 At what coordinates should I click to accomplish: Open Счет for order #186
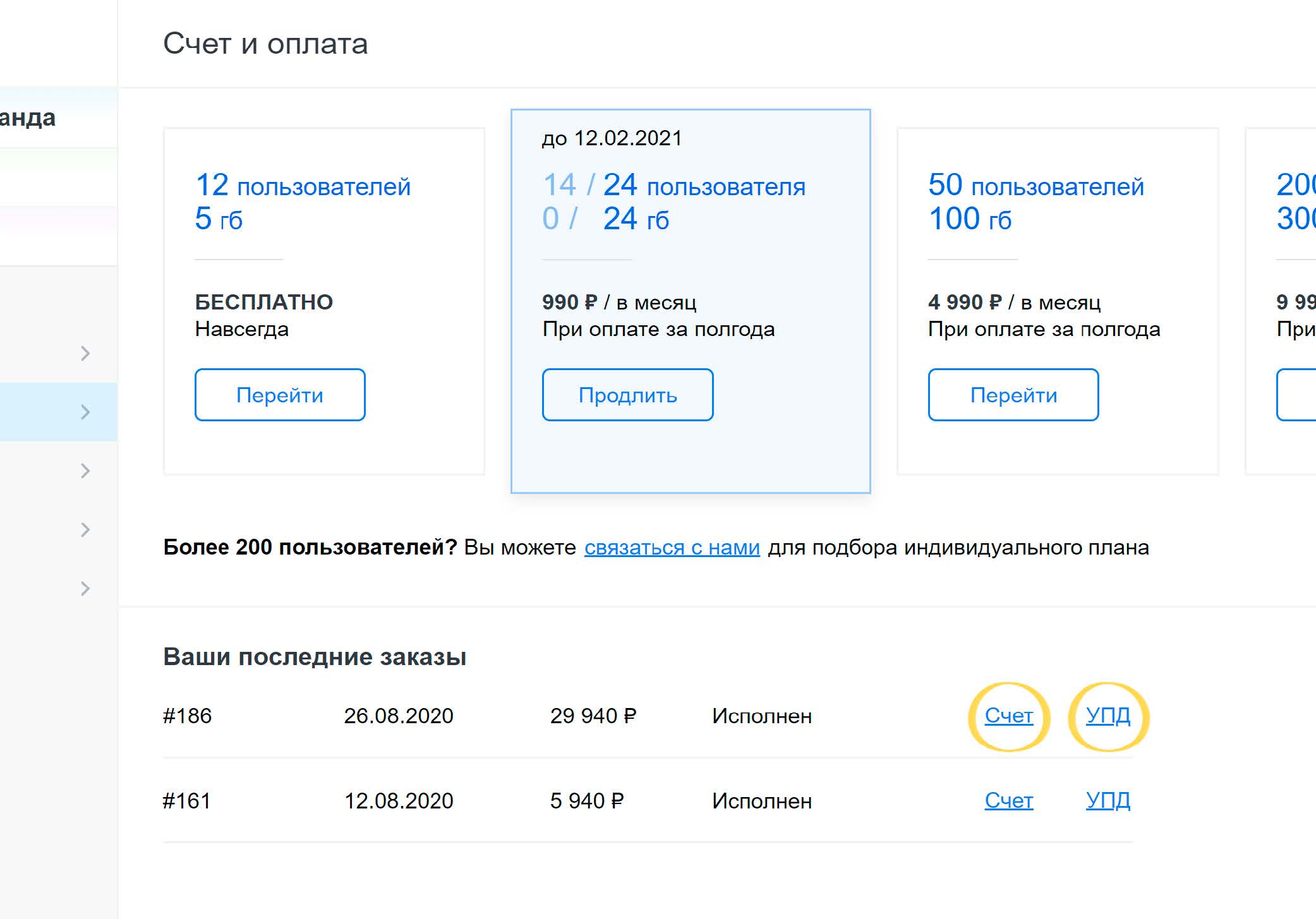coord(1008,716)
